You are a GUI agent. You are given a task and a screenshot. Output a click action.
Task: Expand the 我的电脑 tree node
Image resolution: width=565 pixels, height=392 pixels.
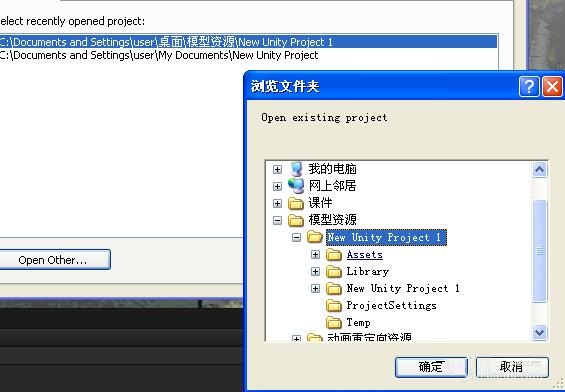click(x=277, y=169)
